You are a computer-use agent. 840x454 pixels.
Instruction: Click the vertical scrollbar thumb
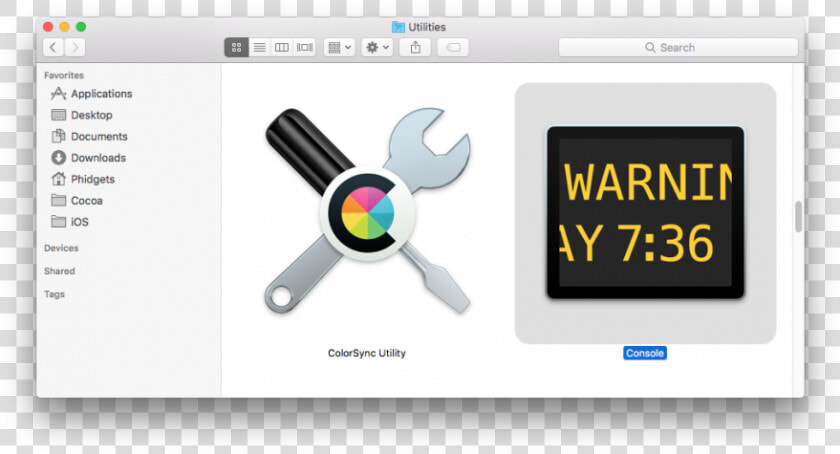pyautogui.click(x=798, y=217)
